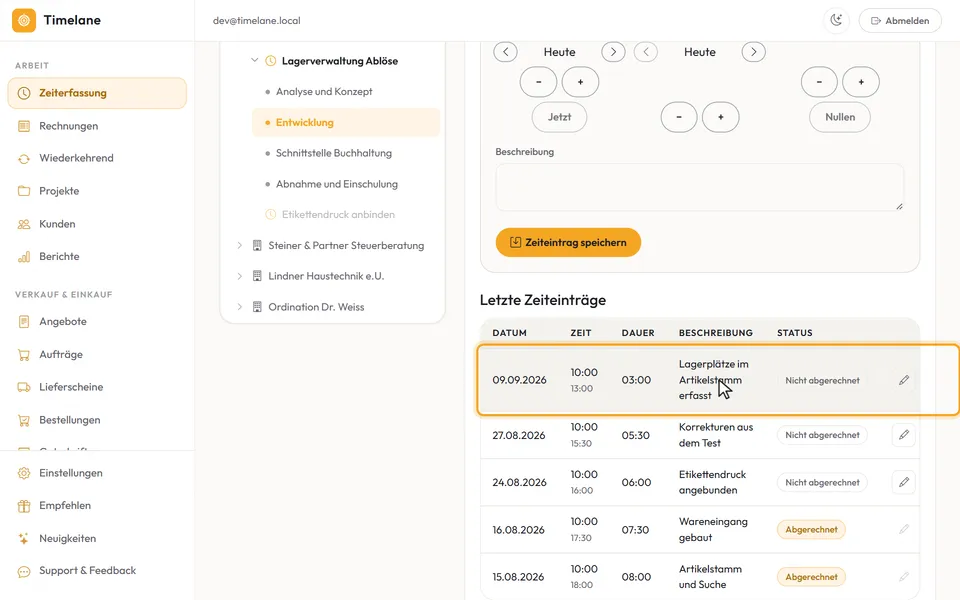The image size is (960, 600).
Task: Open Berichte in the sidebar
Action: tap(97, 257)
